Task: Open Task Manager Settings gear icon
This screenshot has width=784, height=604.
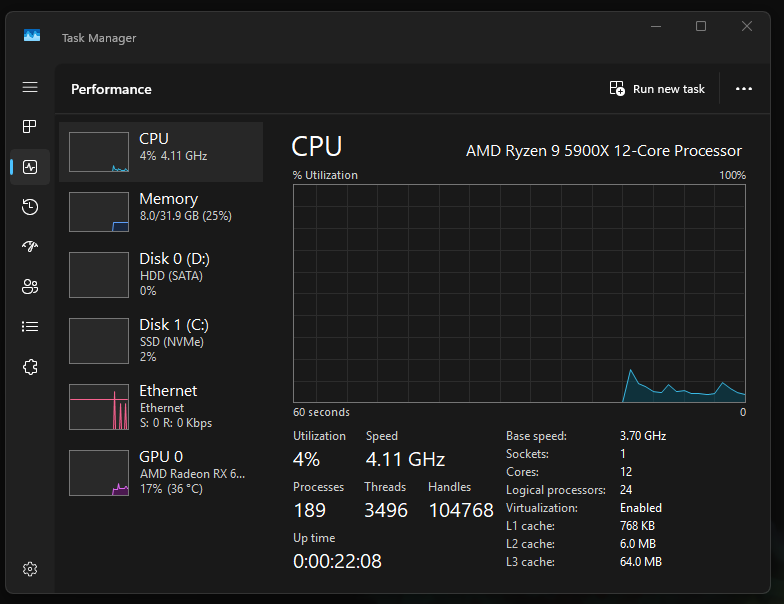Action: pyautogui.click(x=30, y=569)
